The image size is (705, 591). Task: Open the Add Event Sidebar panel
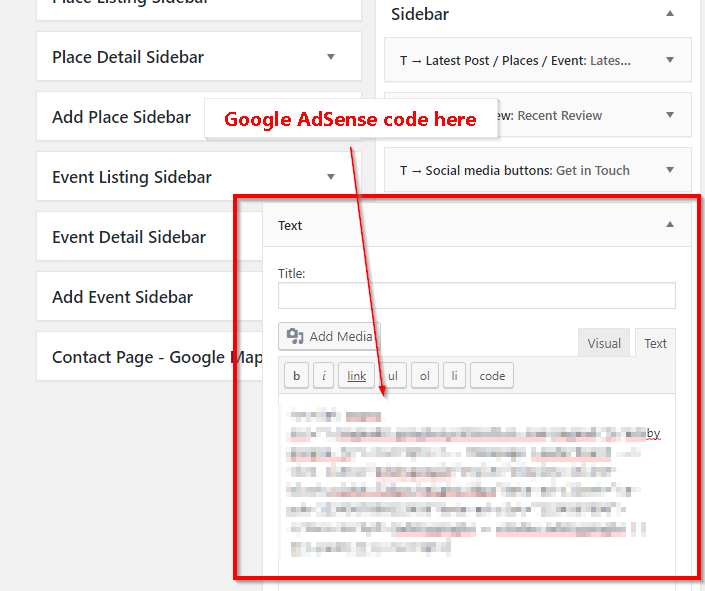click(x=149, y=297)
